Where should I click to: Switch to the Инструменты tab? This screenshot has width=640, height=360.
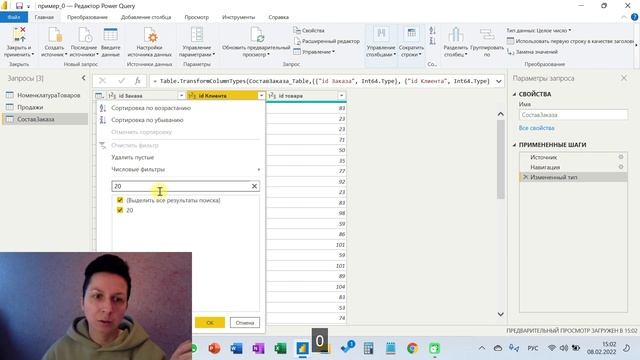[x=238, y=17]
